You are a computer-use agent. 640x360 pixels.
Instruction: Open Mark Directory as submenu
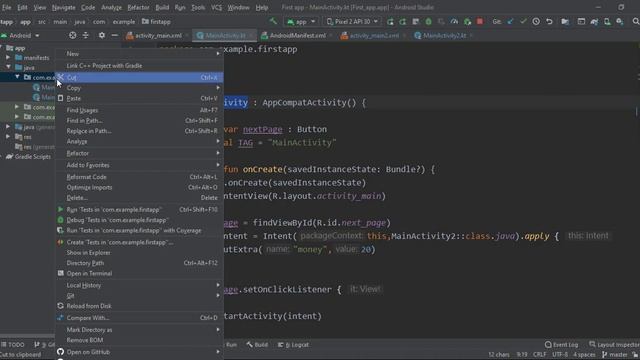tap(139, 330)
